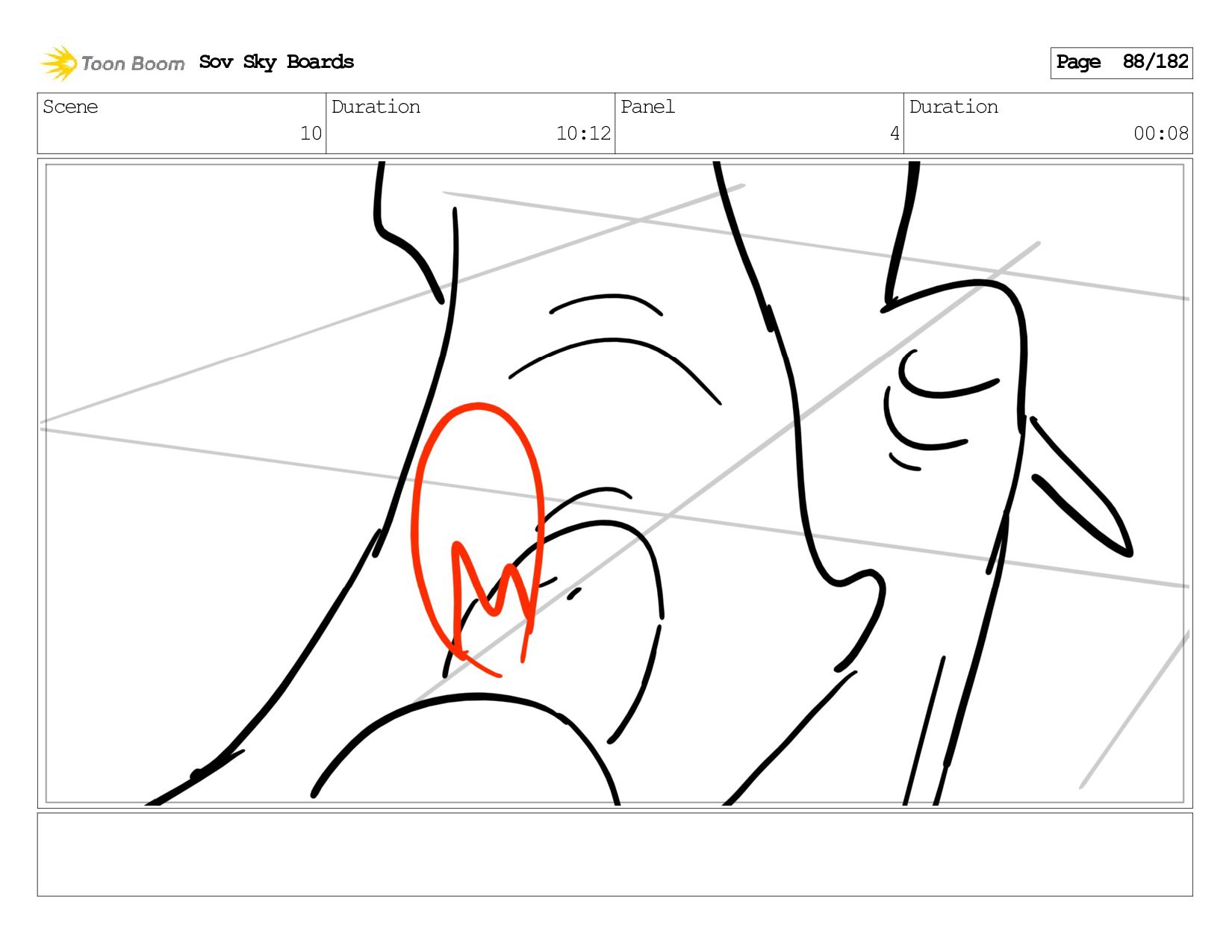Click the scene Duration 10:12 value
Image resolution: width=1232 pixels, height=952 pixels.
[583, 134]
